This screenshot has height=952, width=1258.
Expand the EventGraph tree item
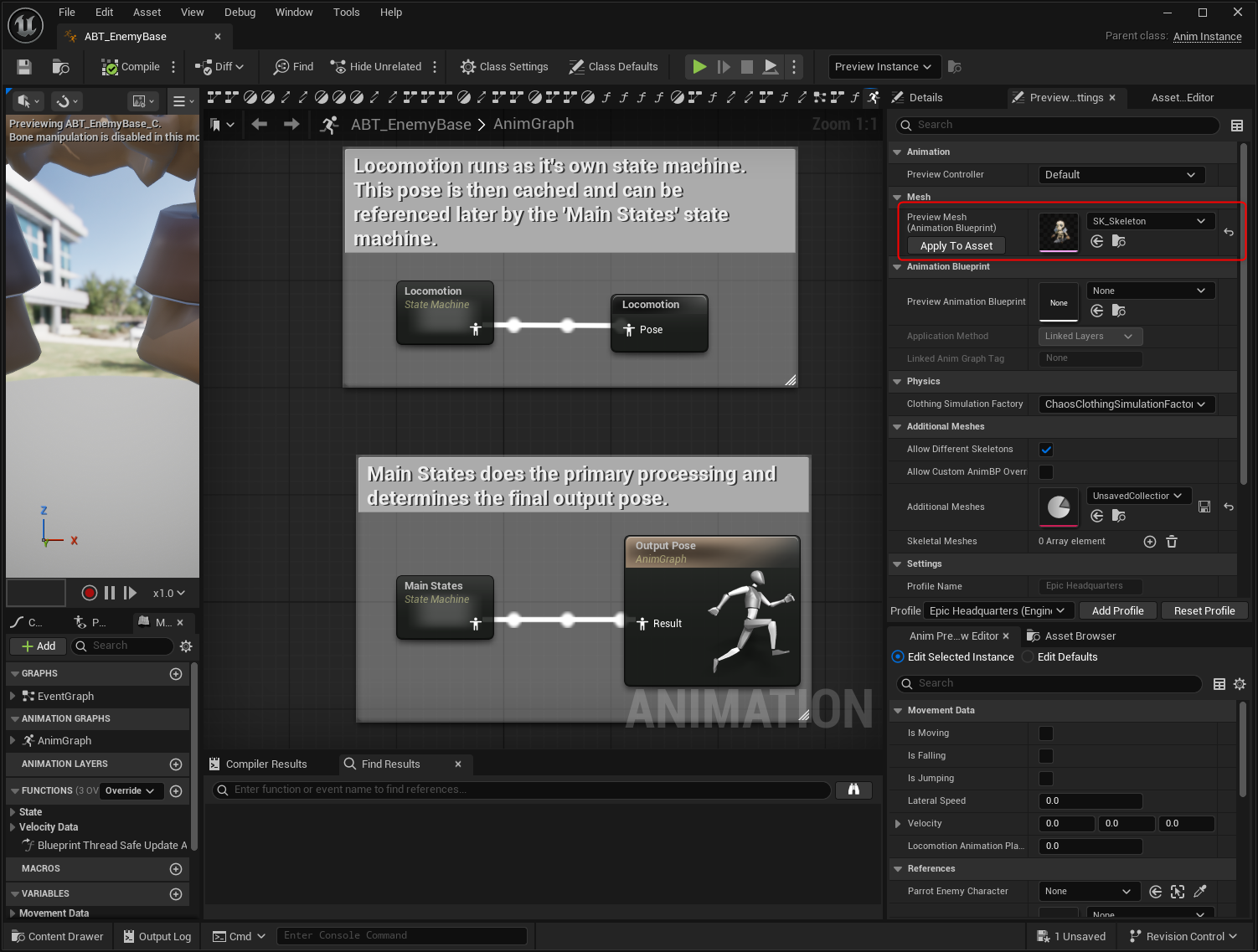pos(13,696)
